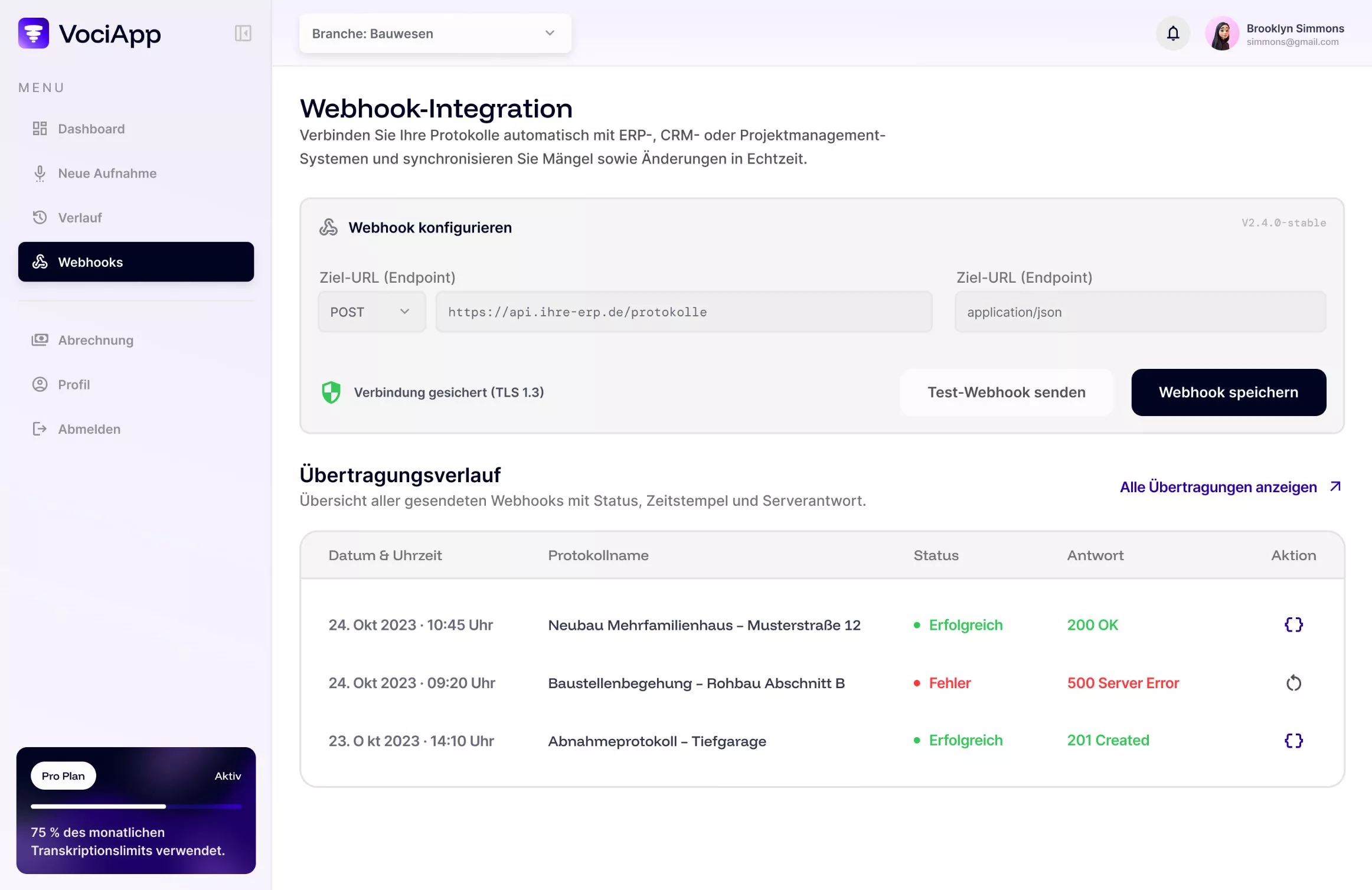Select Verlauf in the sidebar
Viewport: 1372px width, 890px height.
(x=80, y=218)
